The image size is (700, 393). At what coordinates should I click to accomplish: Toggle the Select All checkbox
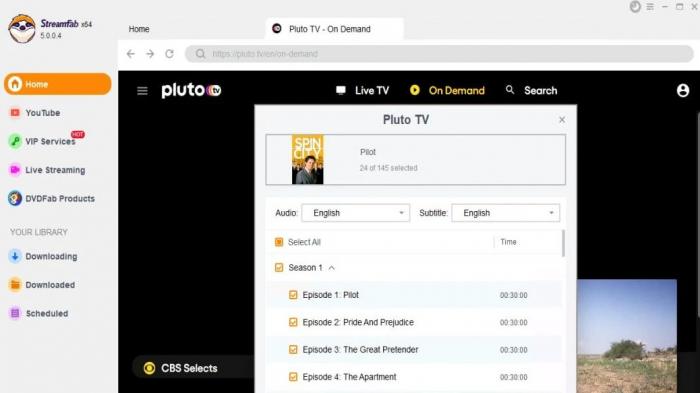[279, 242]
